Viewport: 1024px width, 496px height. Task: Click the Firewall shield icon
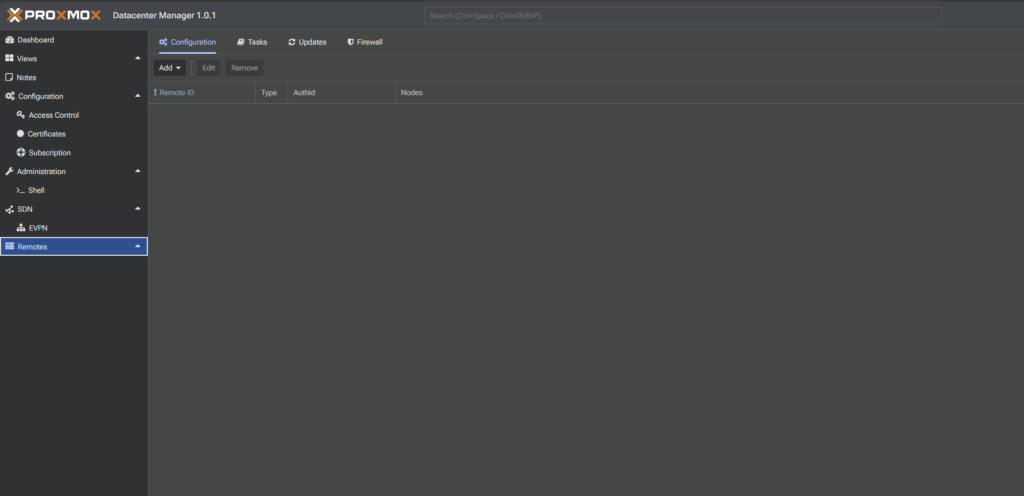[351, 42]
